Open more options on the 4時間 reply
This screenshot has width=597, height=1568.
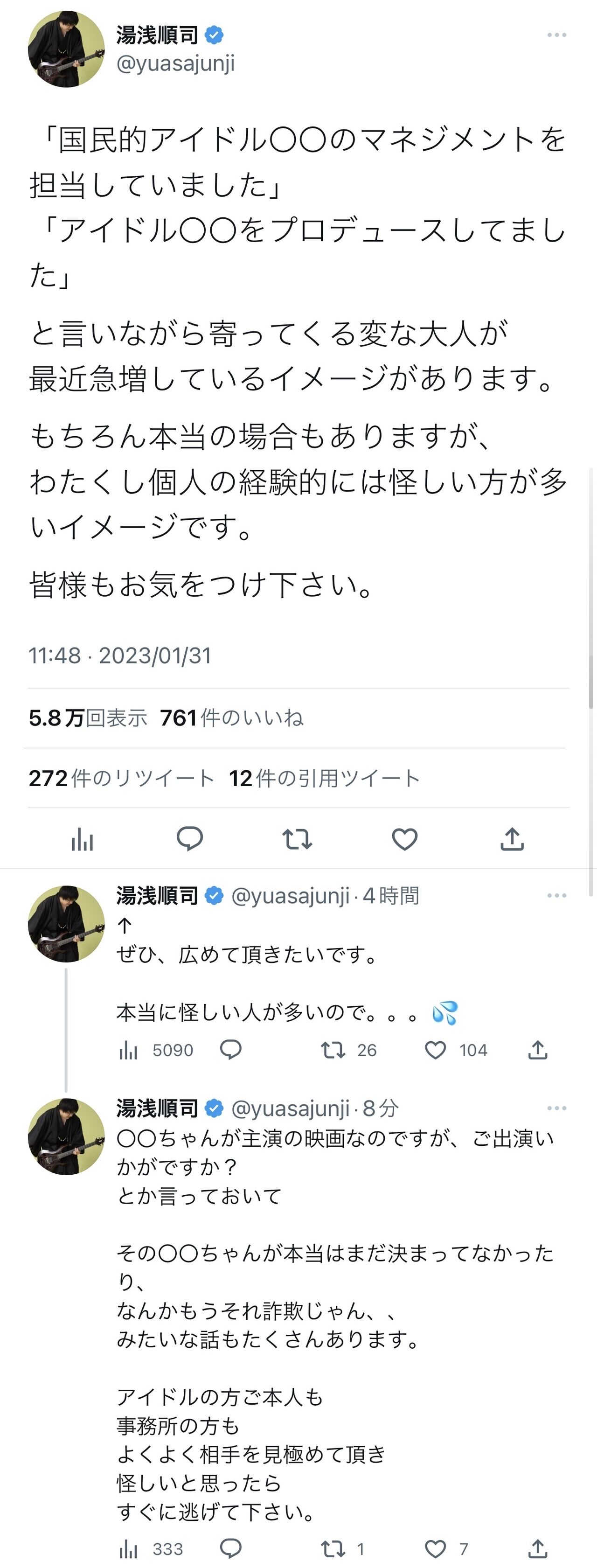[556, 895]
